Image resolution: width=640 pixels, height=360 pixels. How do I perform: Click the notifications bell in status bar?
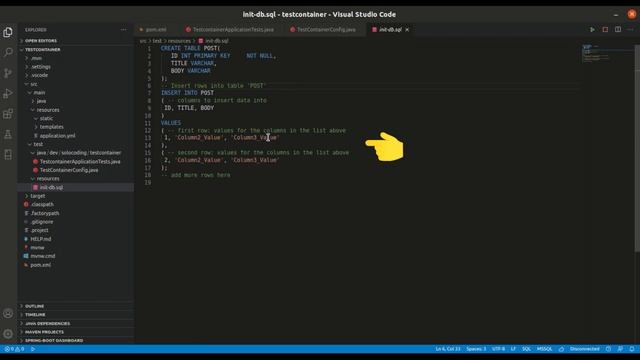coord(632,349)
